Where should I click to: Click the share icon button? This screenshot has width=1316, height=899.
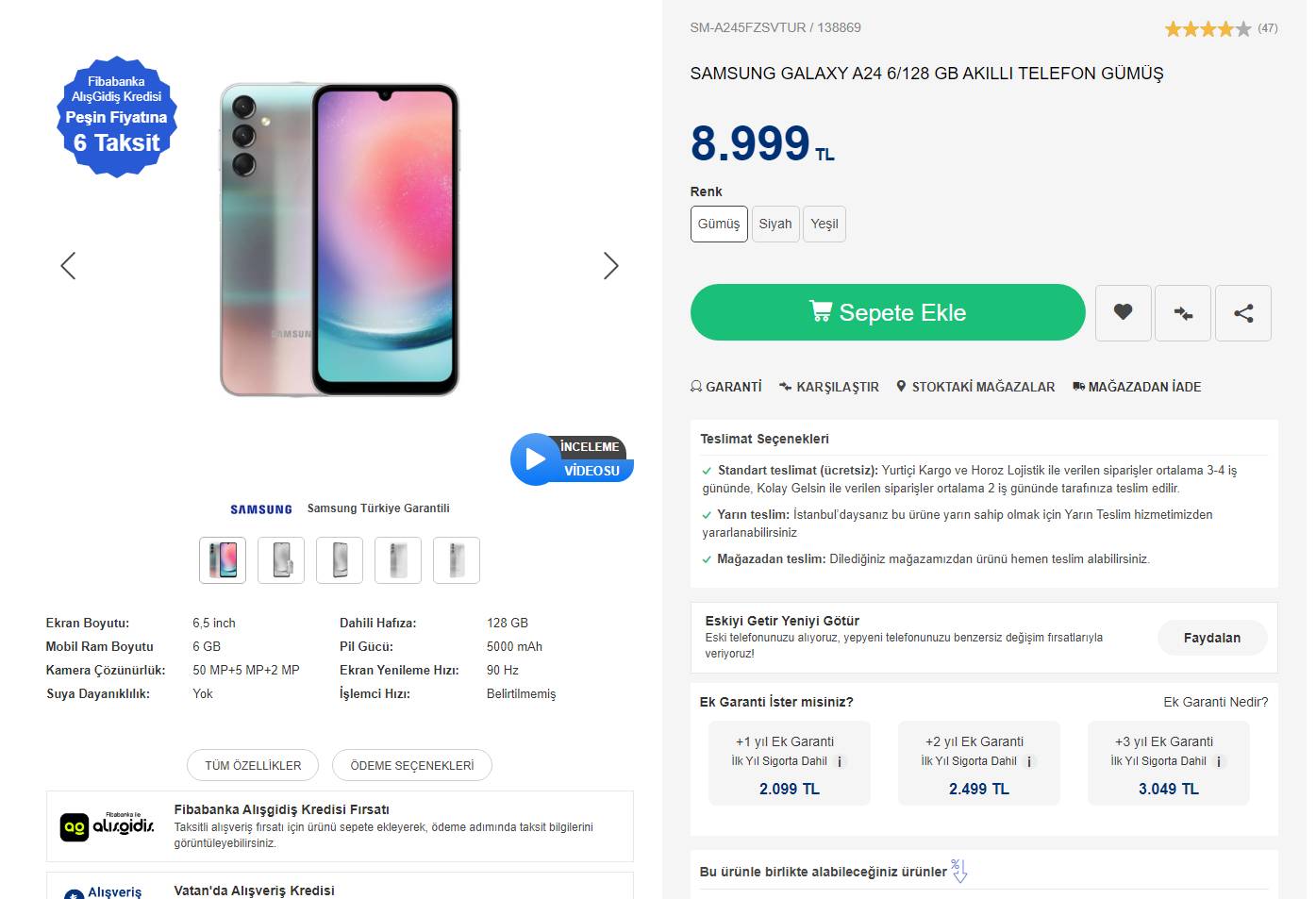1243,312
